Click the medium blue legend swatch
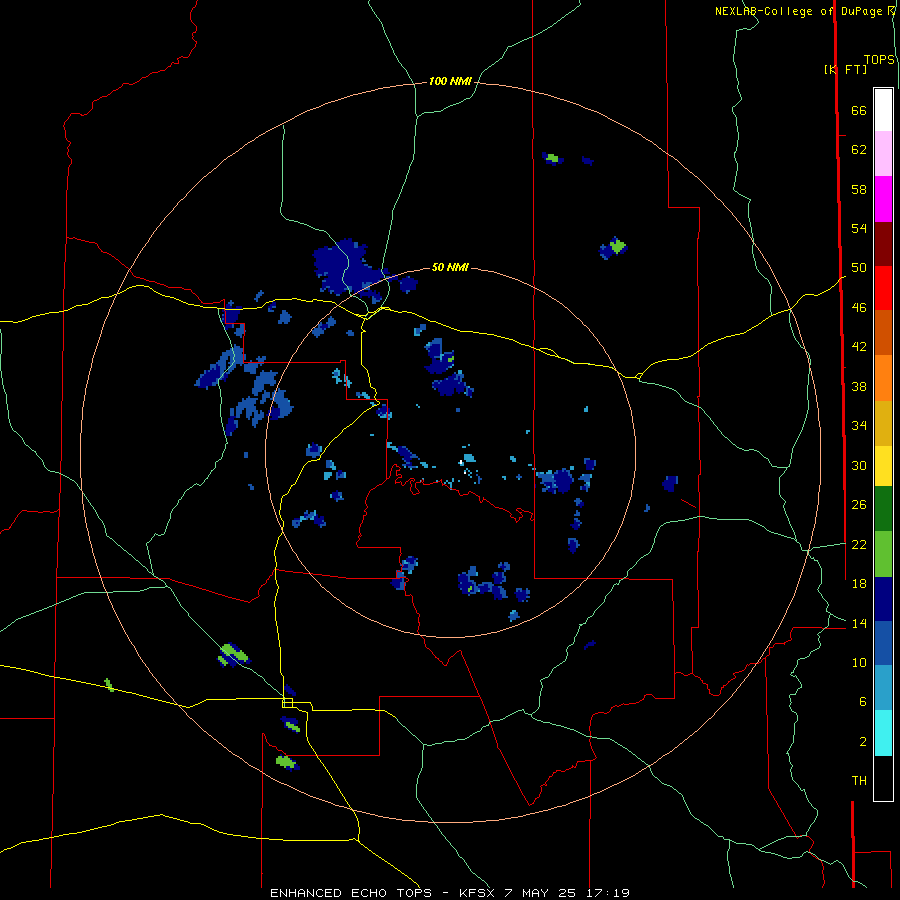 pos(883,643)
